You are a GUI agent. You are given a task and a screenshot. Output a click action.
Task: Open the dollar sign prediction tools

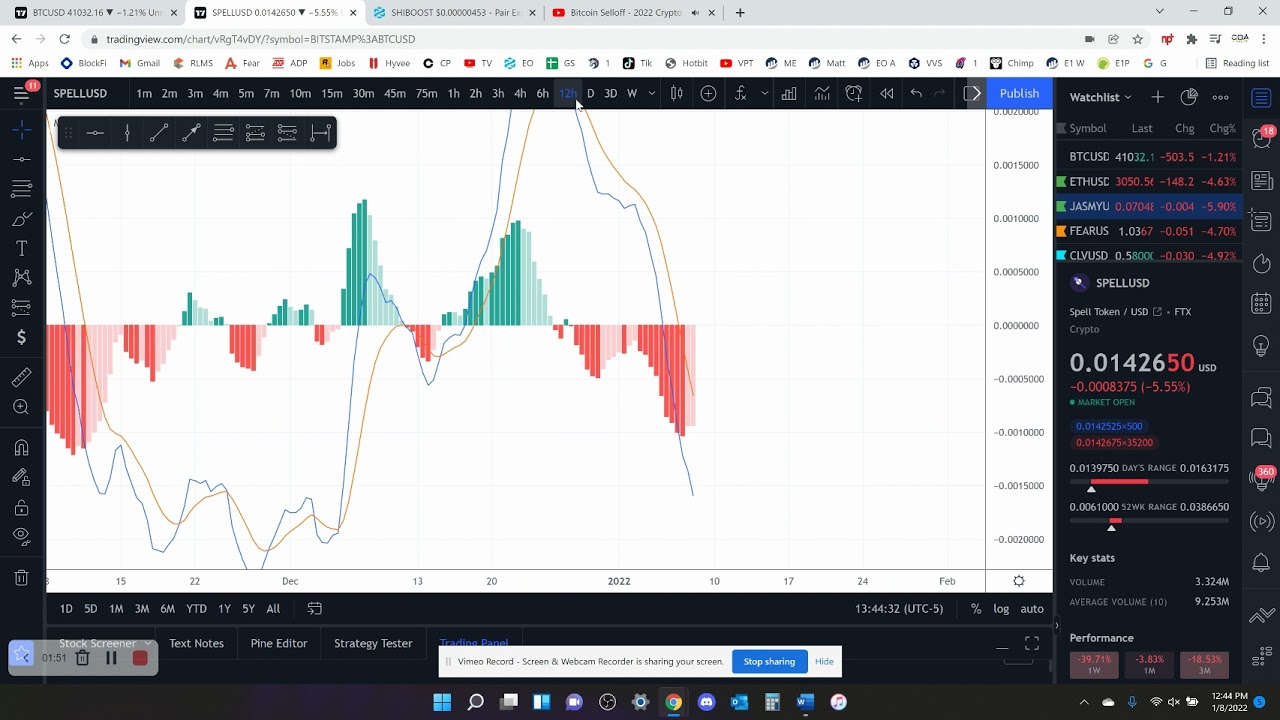(22, 338)
